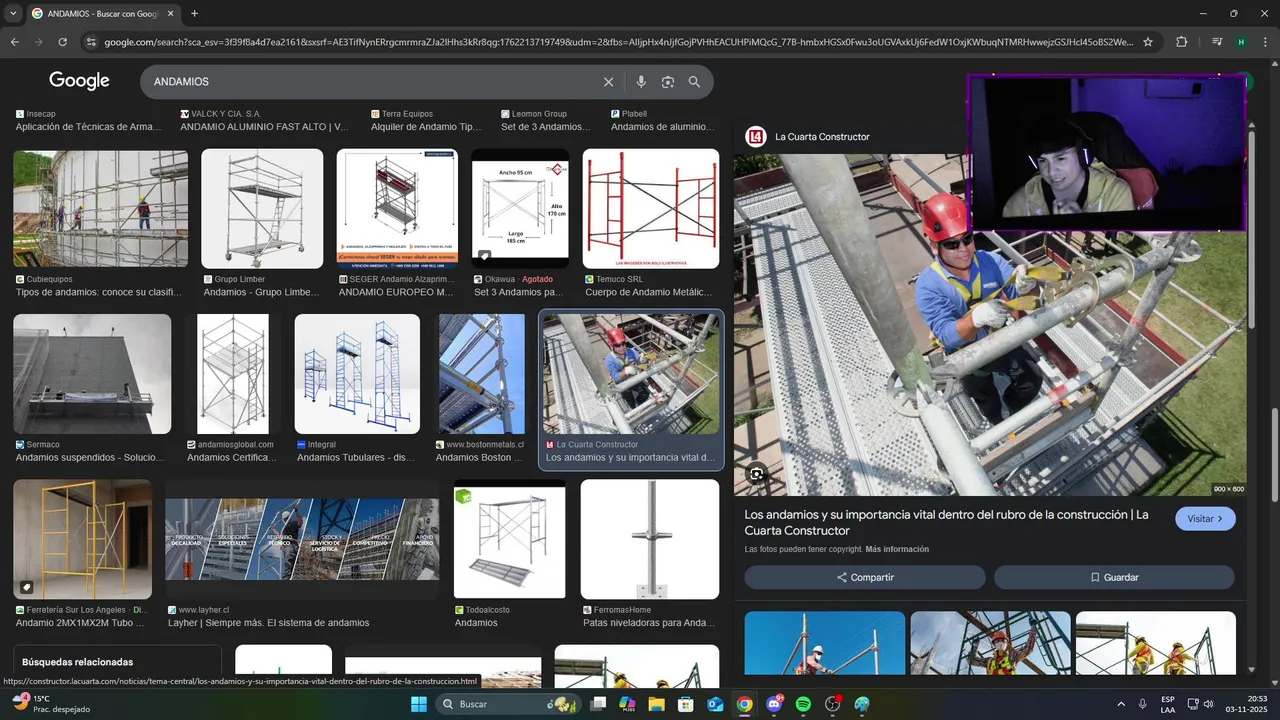Open FerromasHome Patas niveladoras image
The height and width of the screenshot is (720, 1280).
650,539
